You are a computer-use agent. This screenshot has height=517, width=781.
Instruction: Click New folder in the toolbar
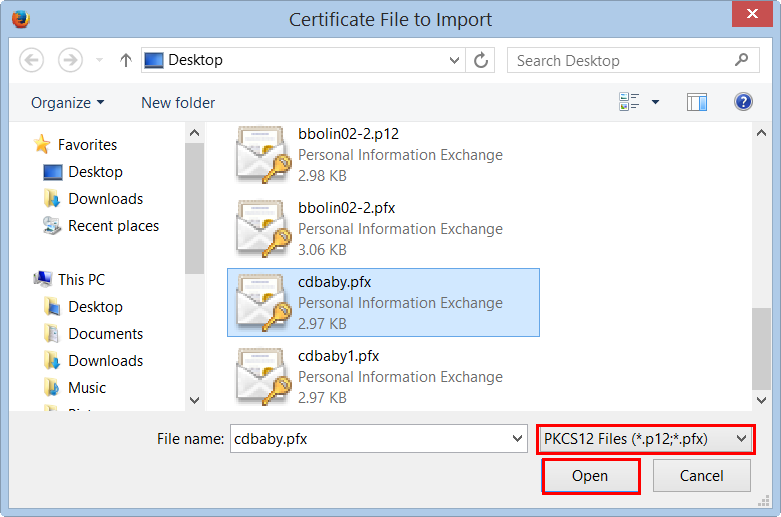(178, 102)
